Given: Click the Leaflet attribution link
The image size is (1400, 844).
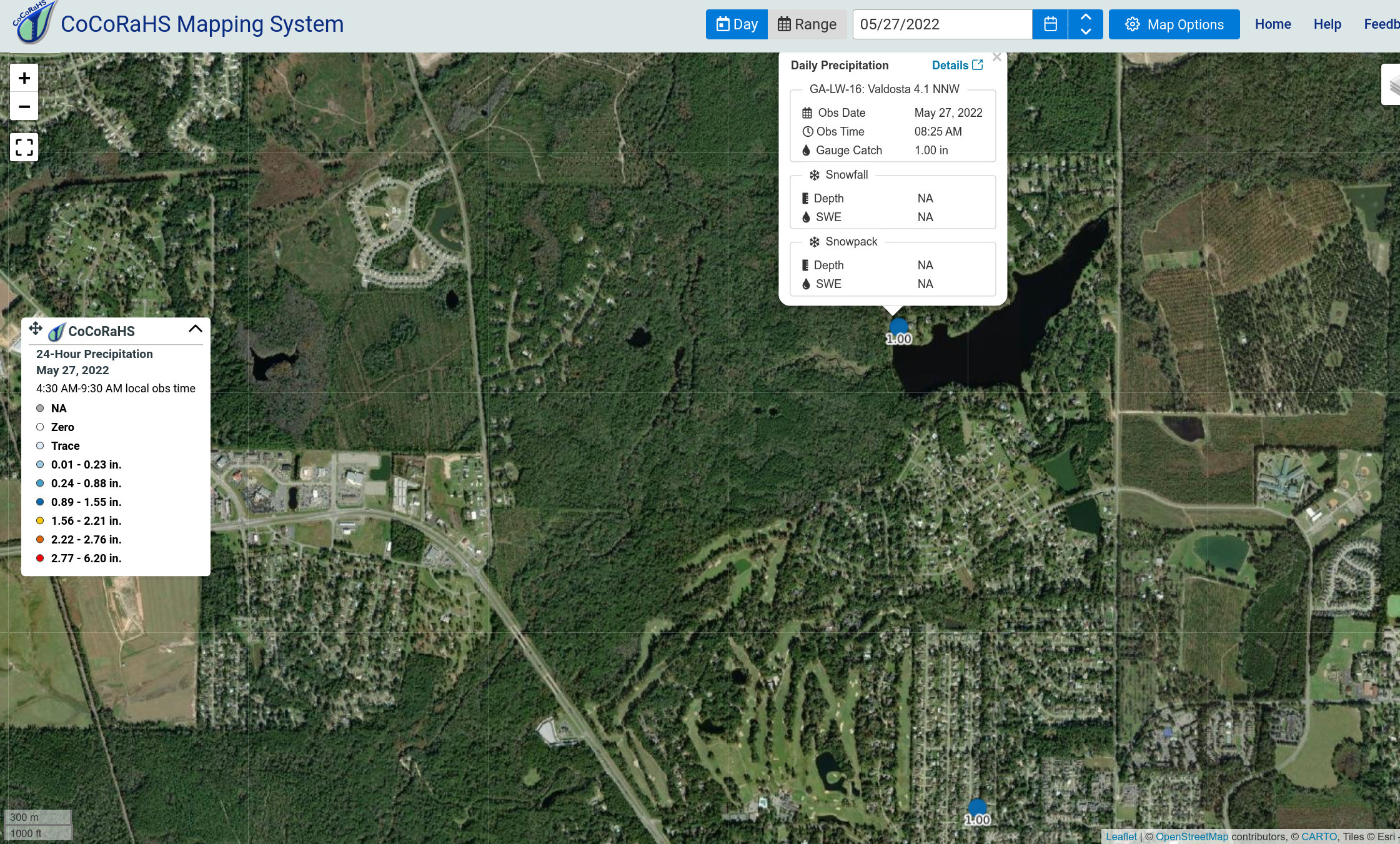Looking at the screenshot, I should pyautogui.click(x=1121, y=837).
